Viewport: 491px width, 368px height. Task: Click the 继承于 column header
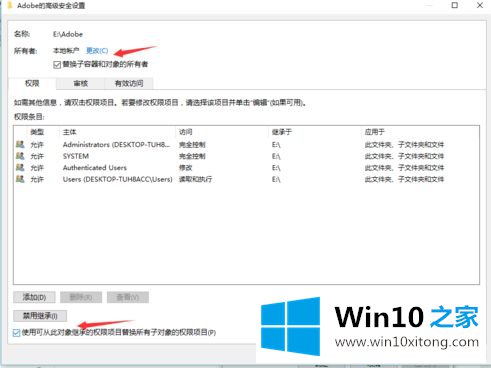point(282,132)
